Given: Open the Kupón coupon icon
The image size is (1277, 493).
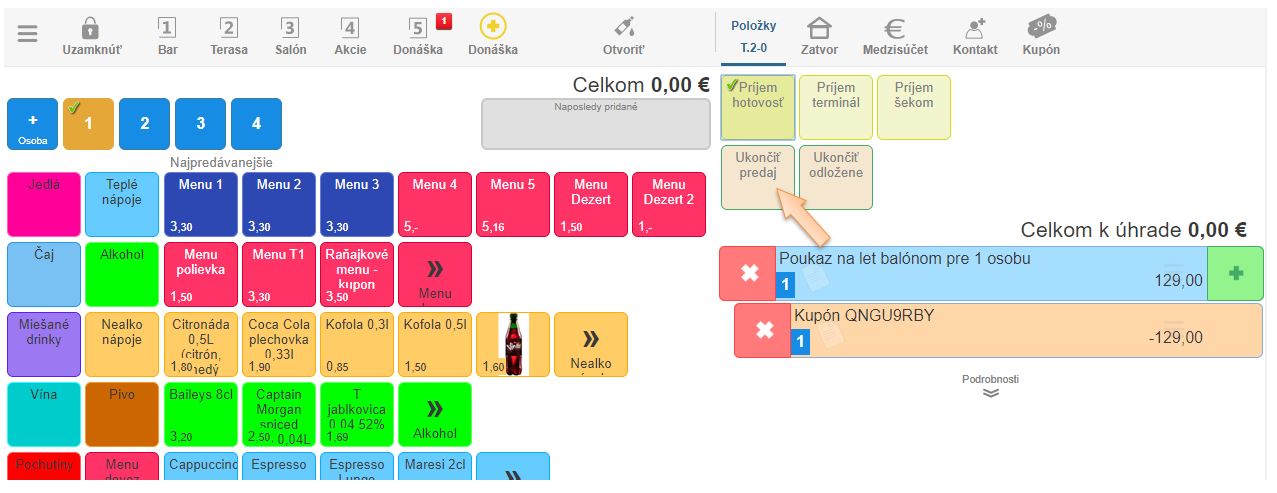Looking at the screenshot, I should coord(1041,28).
